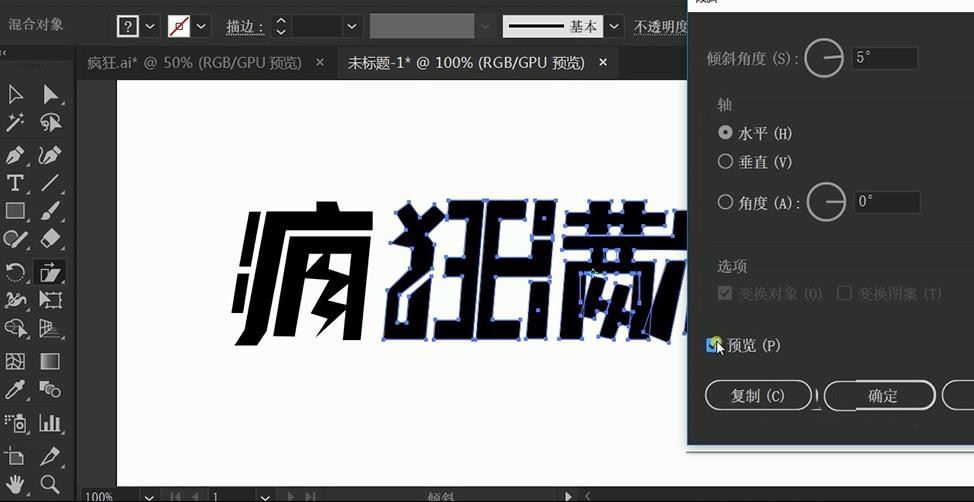Select the Eraser tool

coord(50,239)
